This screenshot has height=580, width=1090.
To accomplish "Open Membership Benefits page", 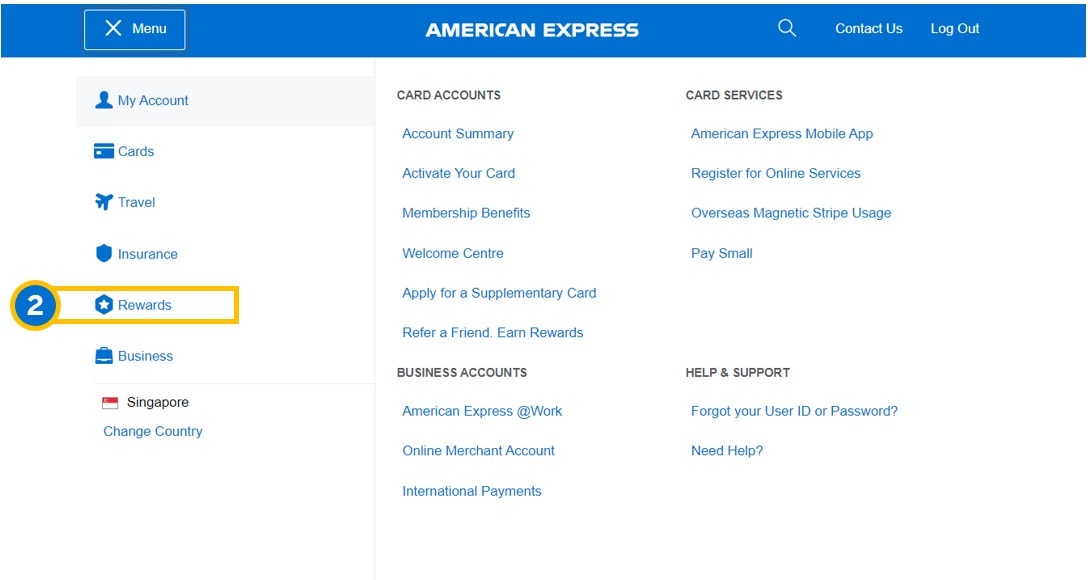I will coord(466,213).
